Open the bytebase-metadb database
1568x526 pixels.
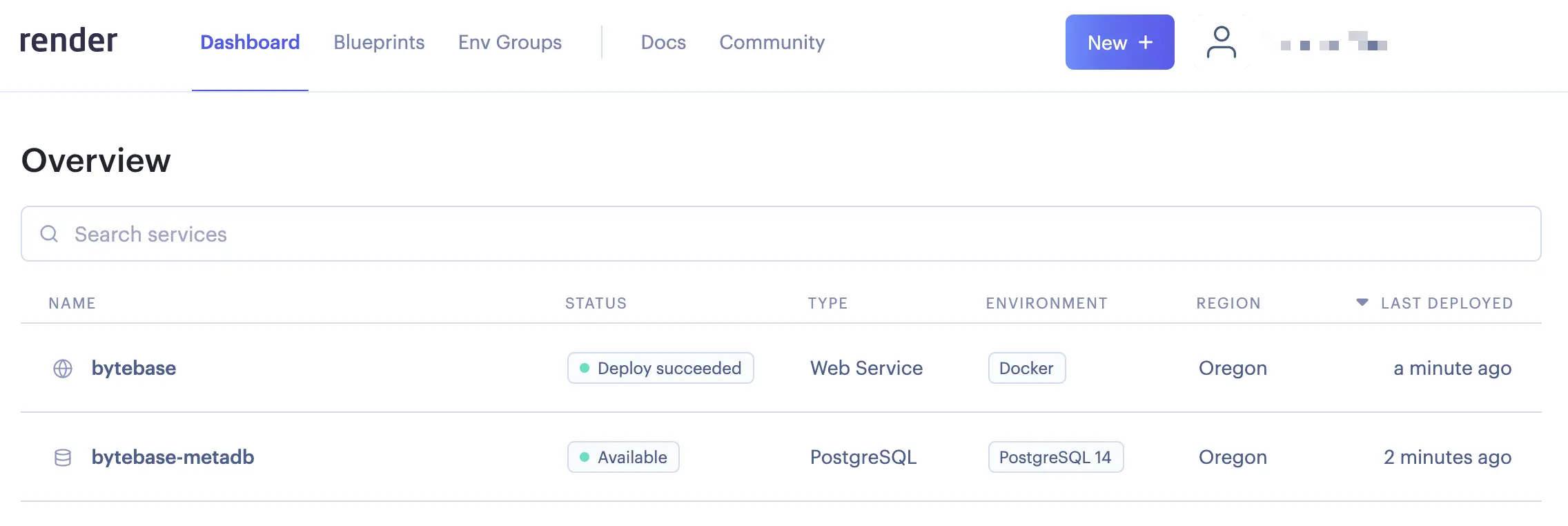click(173, 457)
